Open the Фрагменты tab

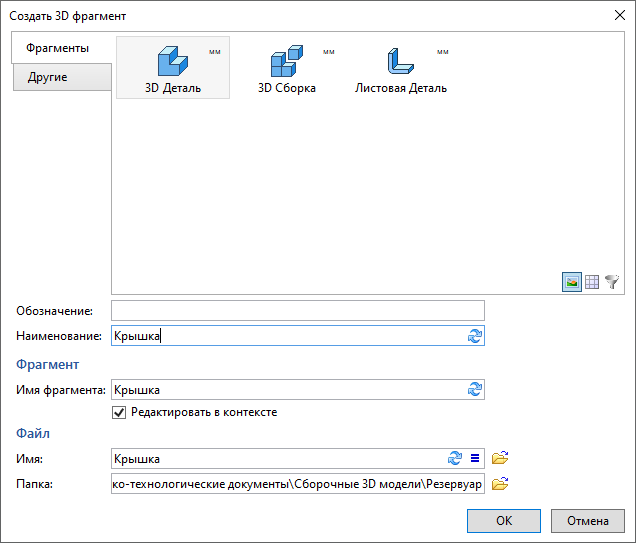pyautogui.click(x=57, y=48)
